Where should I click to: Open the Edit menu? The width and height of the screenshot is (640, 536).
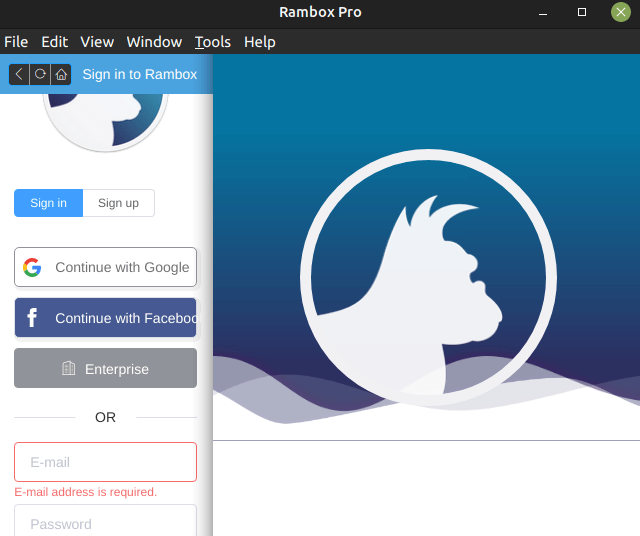pyautogui.click(x=54, y=42)
